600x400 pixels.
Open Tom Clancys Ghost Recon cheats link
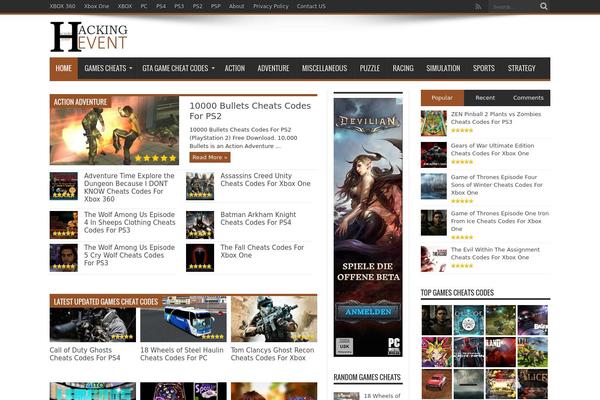(272, 354)
